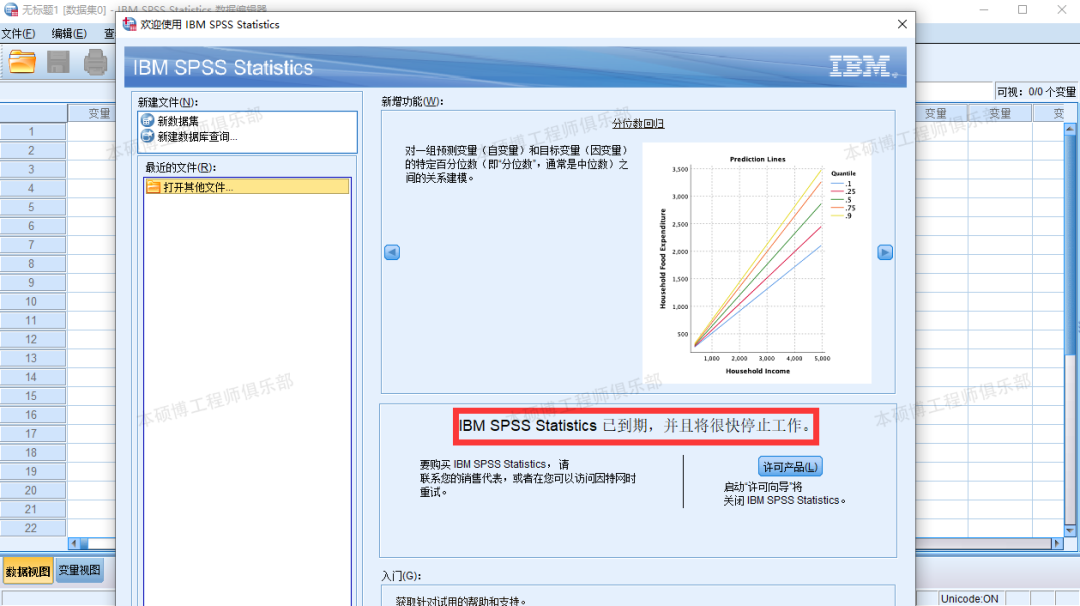Click the save disk icon in Data Editor
The width and height of the screenshot is (1080, 606).
click(x=59, y=62)
